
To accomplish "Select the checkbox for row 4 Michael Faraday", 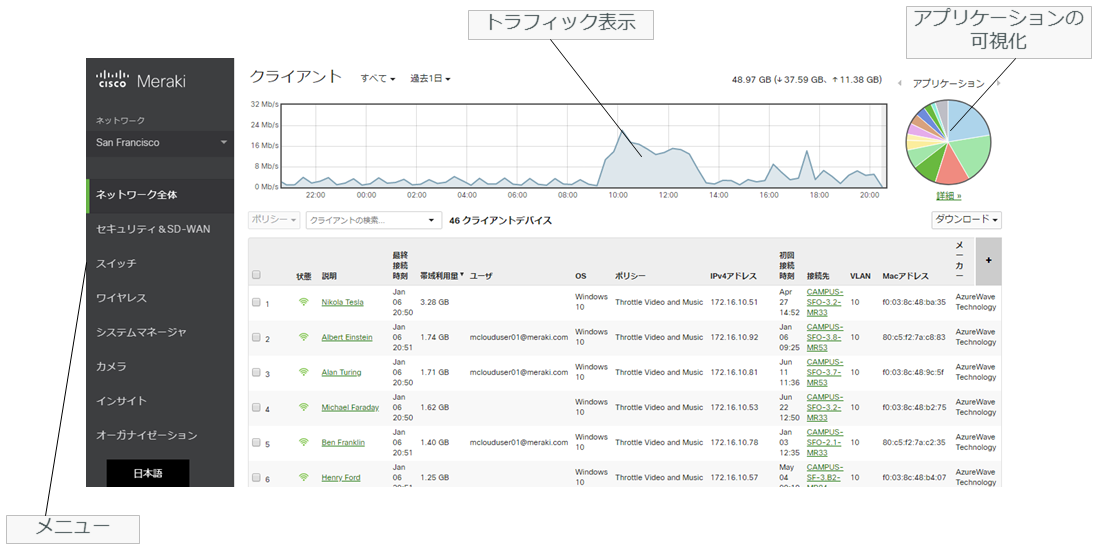I will (256, 407).
